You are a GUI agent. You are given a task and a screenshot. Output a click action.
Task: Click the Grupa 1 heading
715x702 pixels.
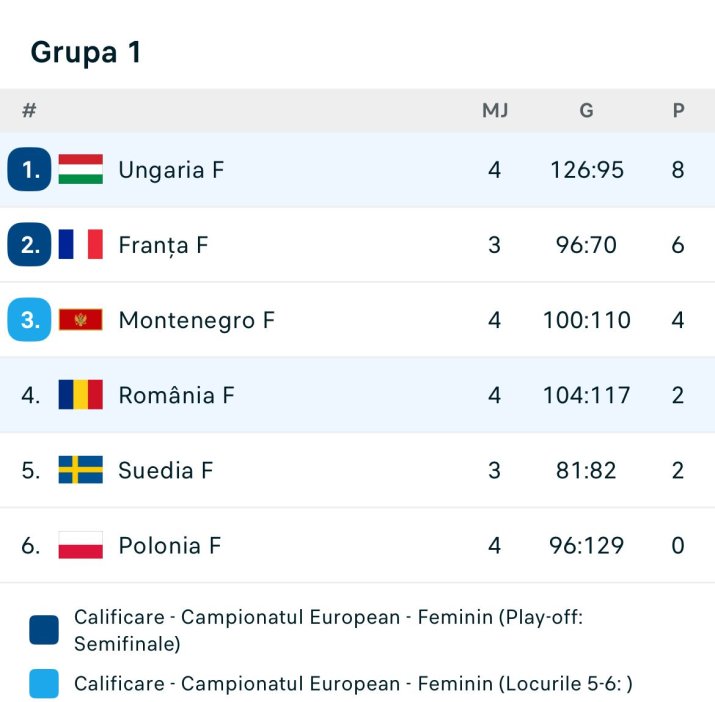tap(86, 52)
